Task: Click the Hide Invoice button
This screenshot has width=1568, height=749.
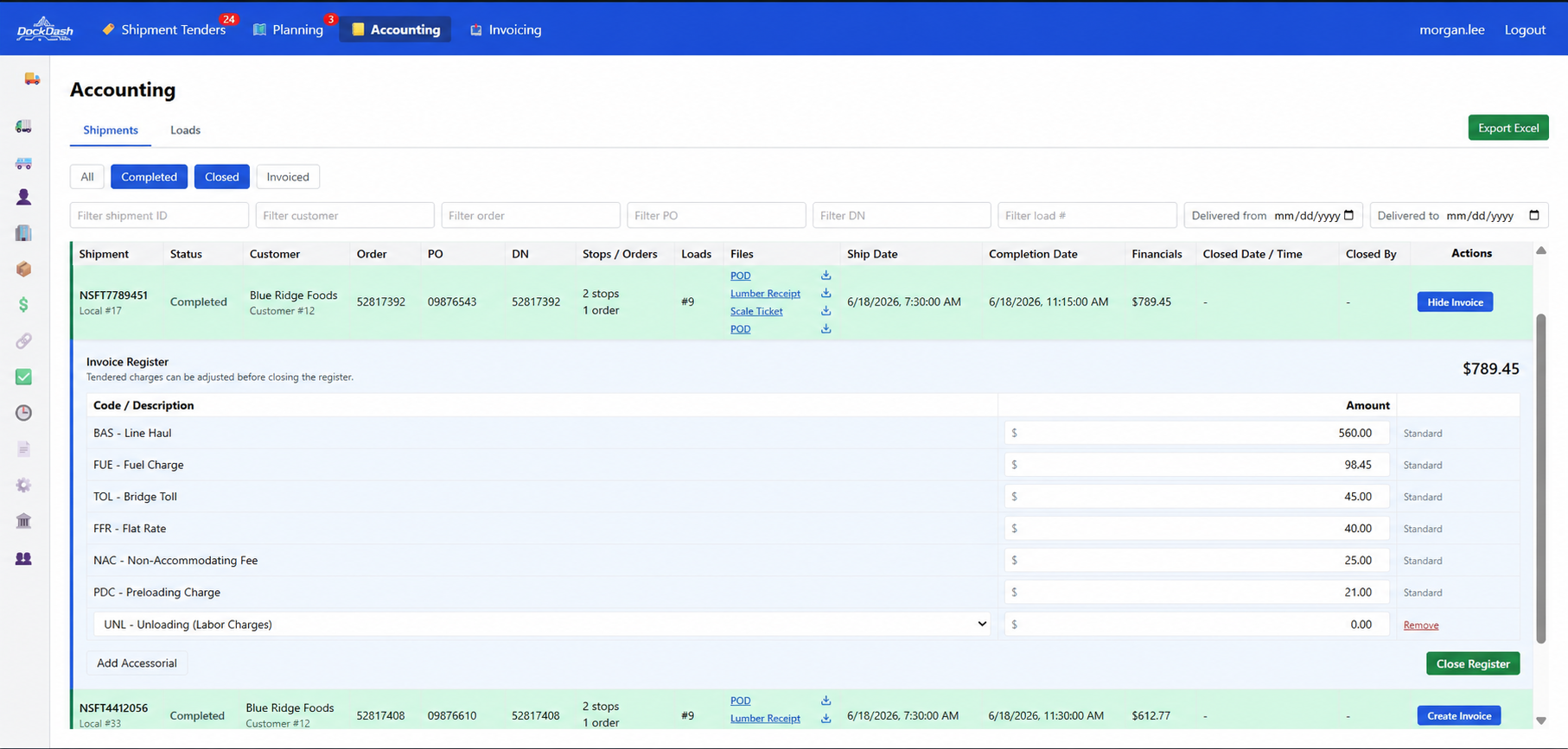Action: point(1455,302)
